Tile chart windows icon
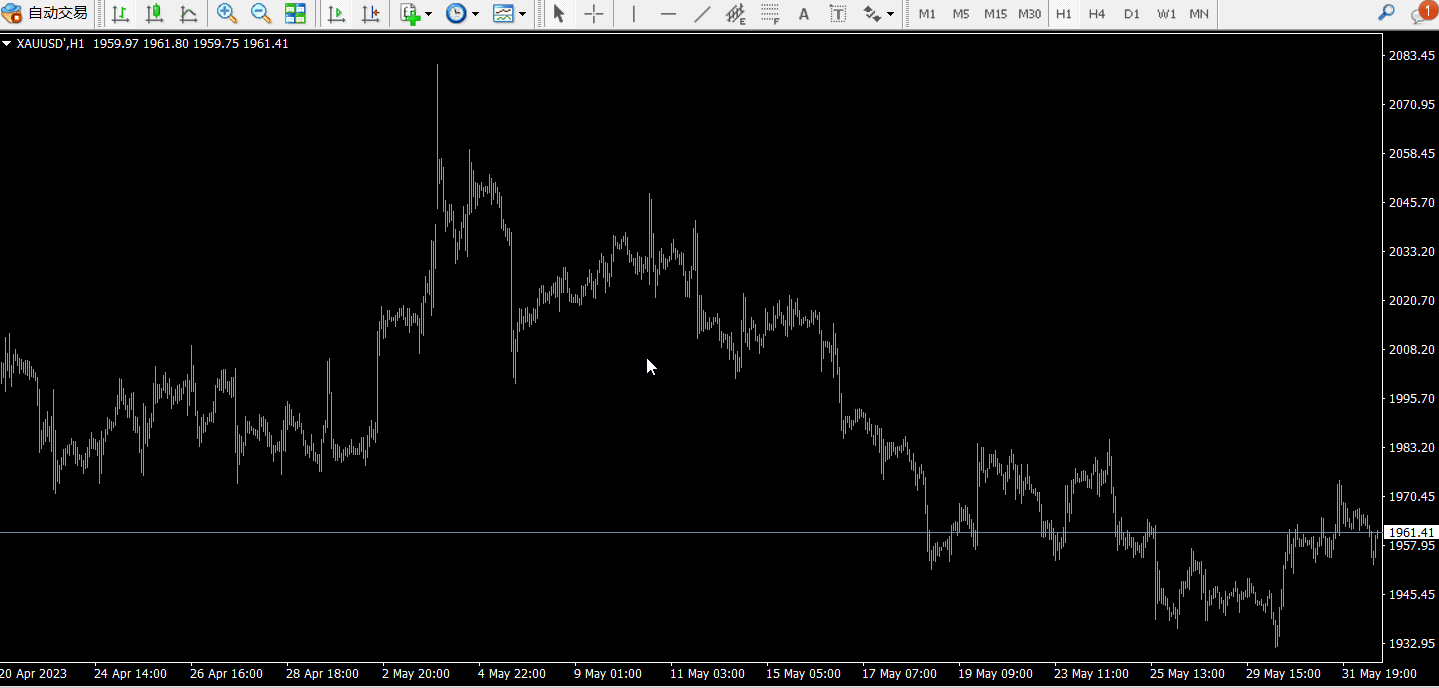Image resolution: width=1439 pixels, height=688 pixels. 295,14
